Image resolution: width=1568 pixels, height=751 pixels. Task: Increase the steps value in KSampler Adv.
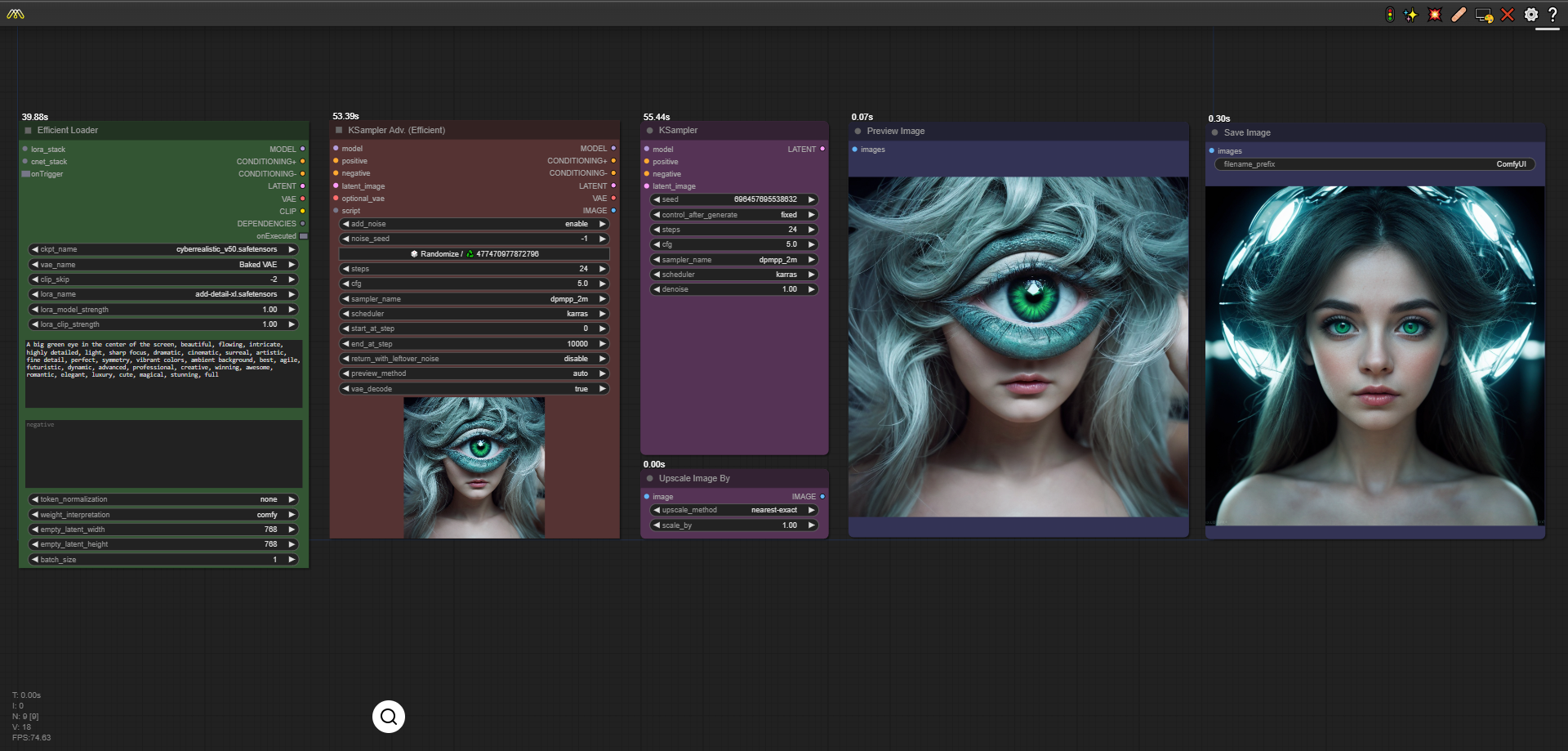603,269
